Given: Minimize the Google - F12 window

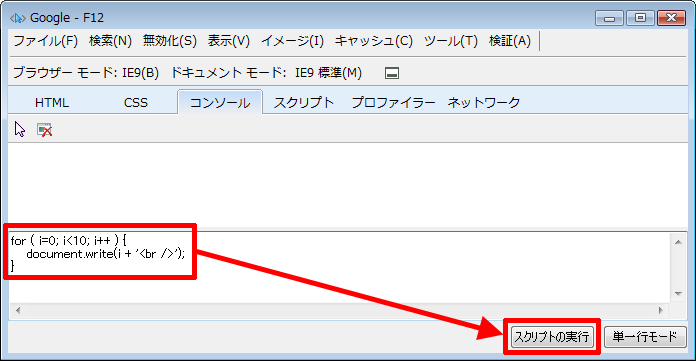Looking at the screenshot, I should click(609, 18).
